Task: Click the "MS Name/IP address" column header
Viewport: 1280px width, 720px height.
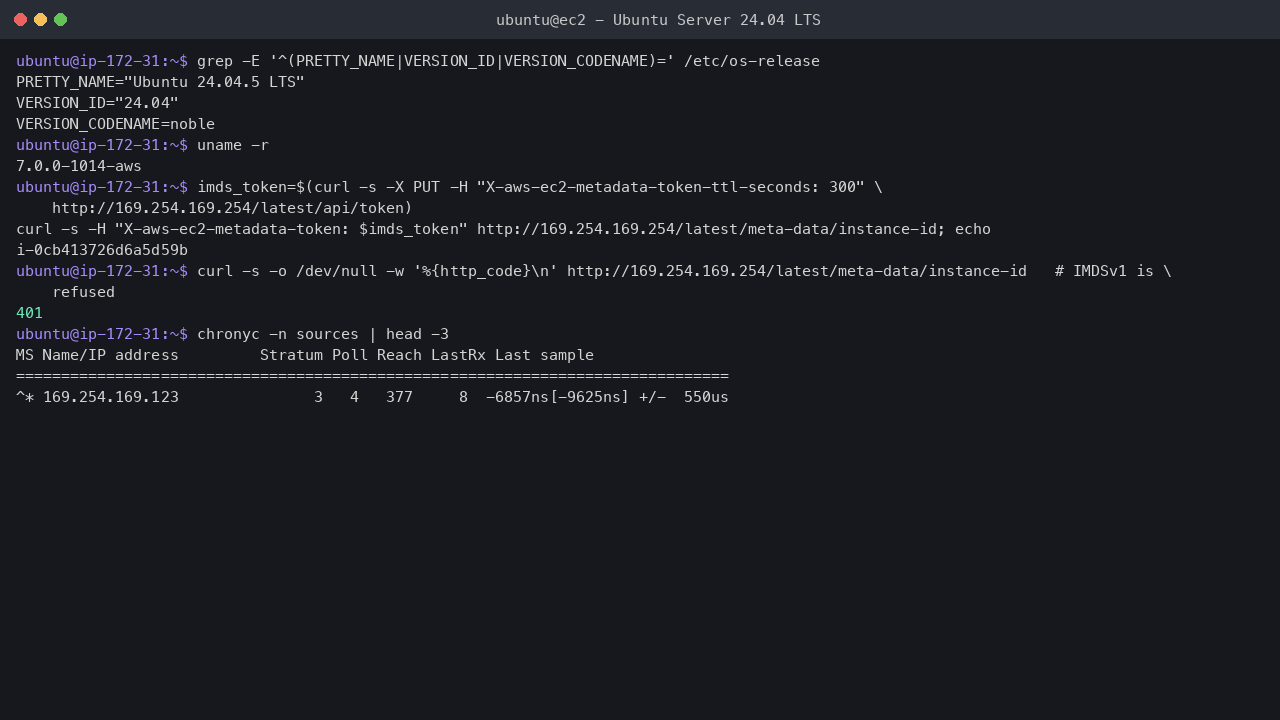Action: tap(97, 355)
